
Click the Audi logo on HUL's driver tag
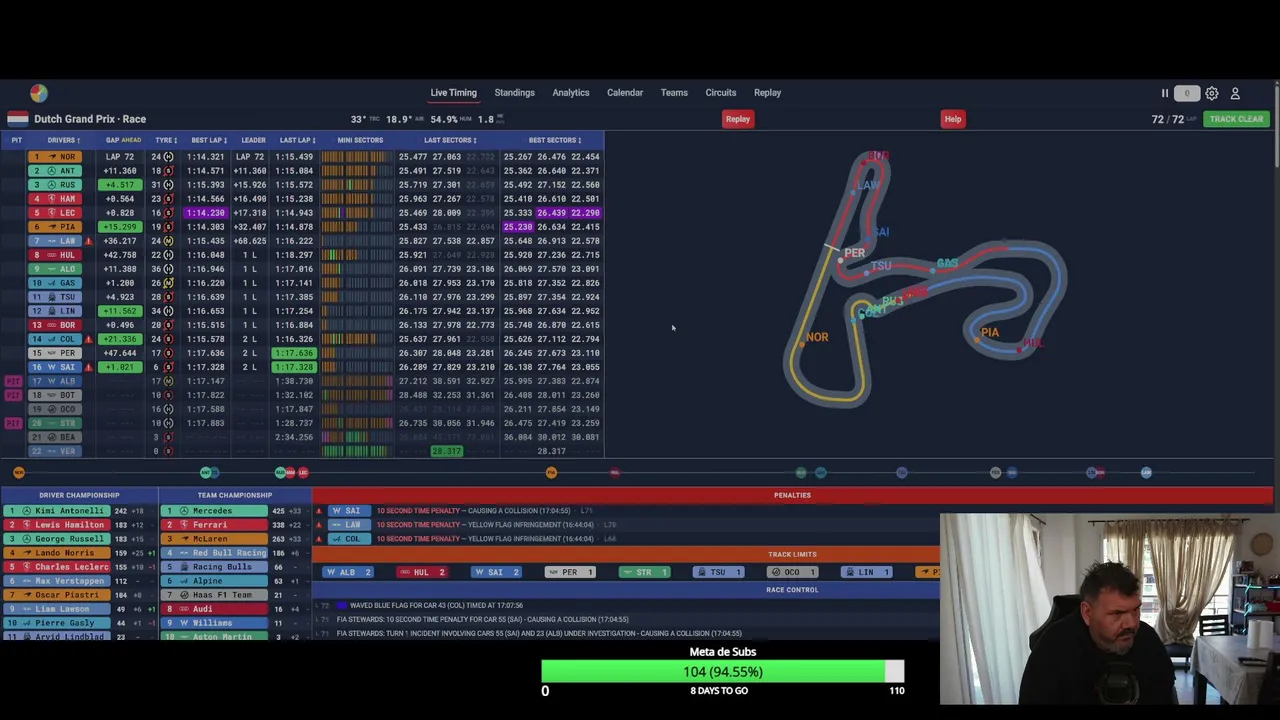pyautogui.click(x=54, y=255)
